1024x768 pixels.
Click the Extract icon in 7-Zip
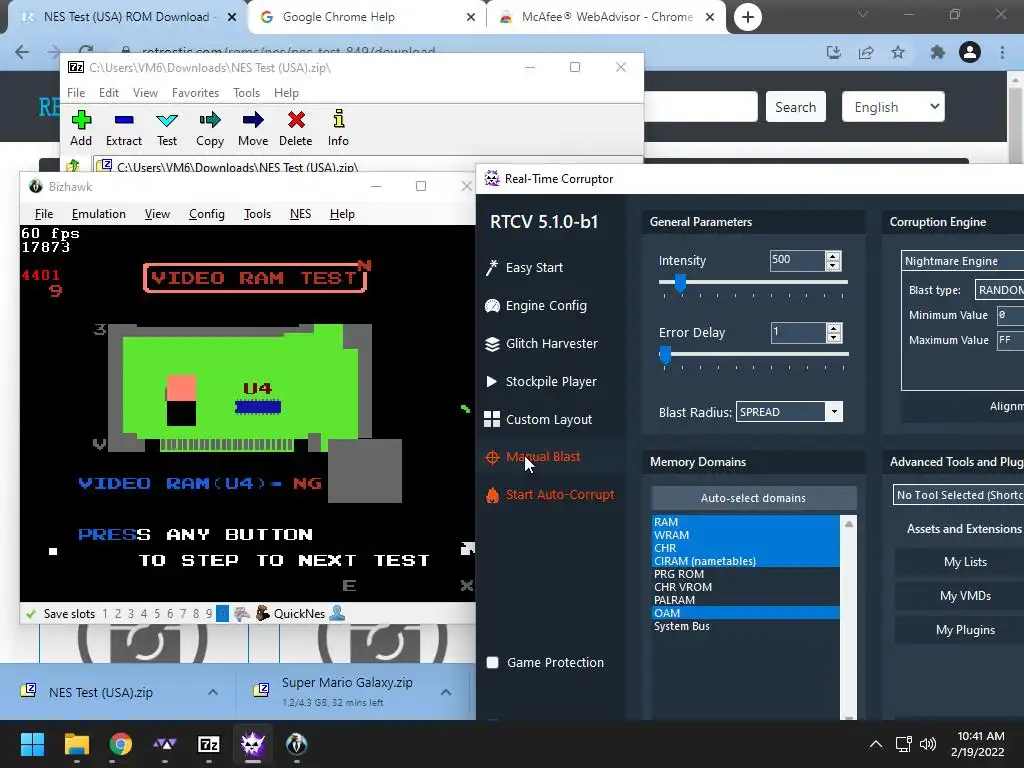(x=123, y=120)
